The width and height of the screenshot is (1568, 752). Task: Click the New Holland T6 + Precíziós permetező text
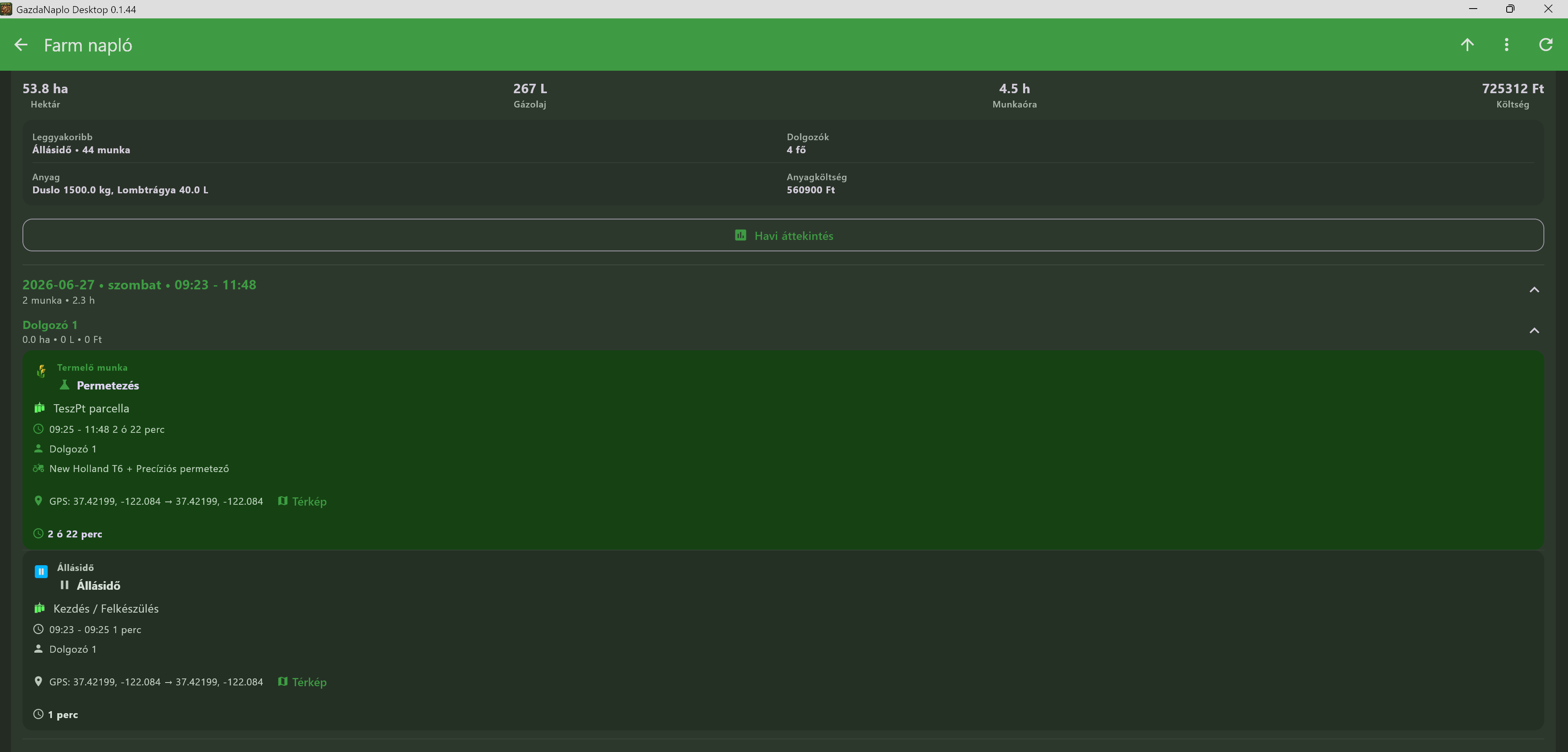139,468
